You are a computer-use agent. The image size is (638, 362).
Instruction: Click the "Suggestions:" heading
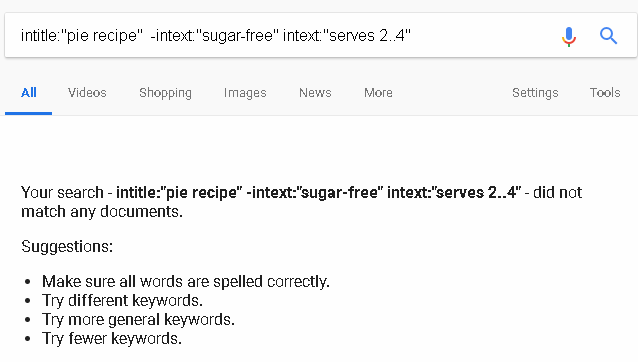coord(67,246)
